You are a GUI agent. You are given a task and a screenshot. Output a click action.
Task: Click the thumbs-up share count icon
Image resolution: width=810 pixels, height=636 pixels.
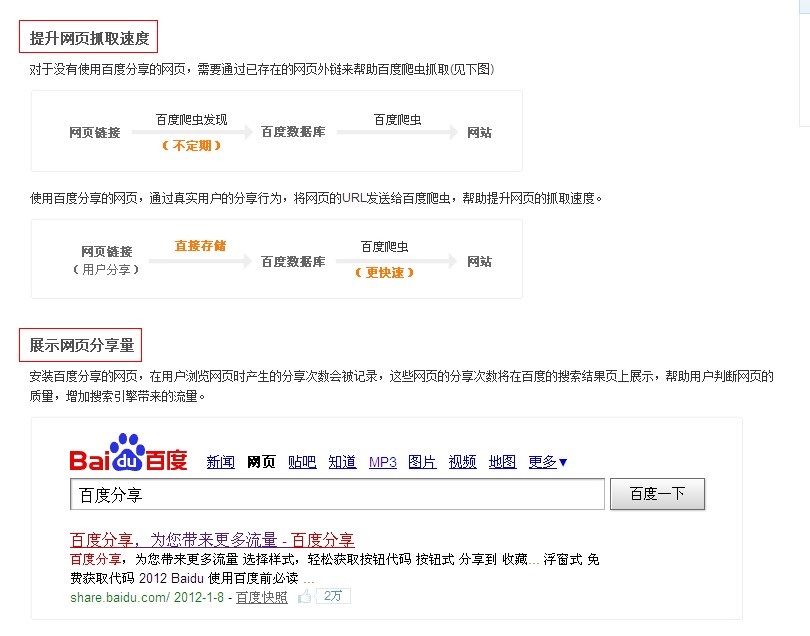pos(305,597)
